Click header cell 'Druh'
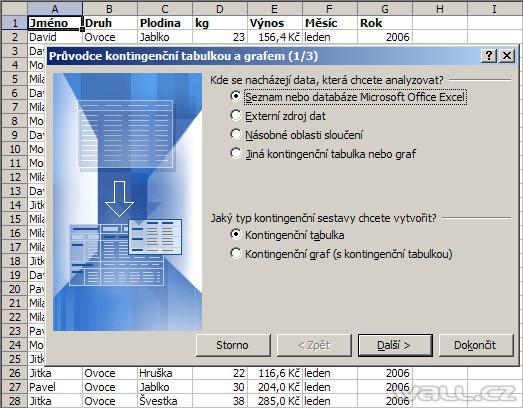Image resolution: width=523 pixels, height=408 pixels. [110, 23]
